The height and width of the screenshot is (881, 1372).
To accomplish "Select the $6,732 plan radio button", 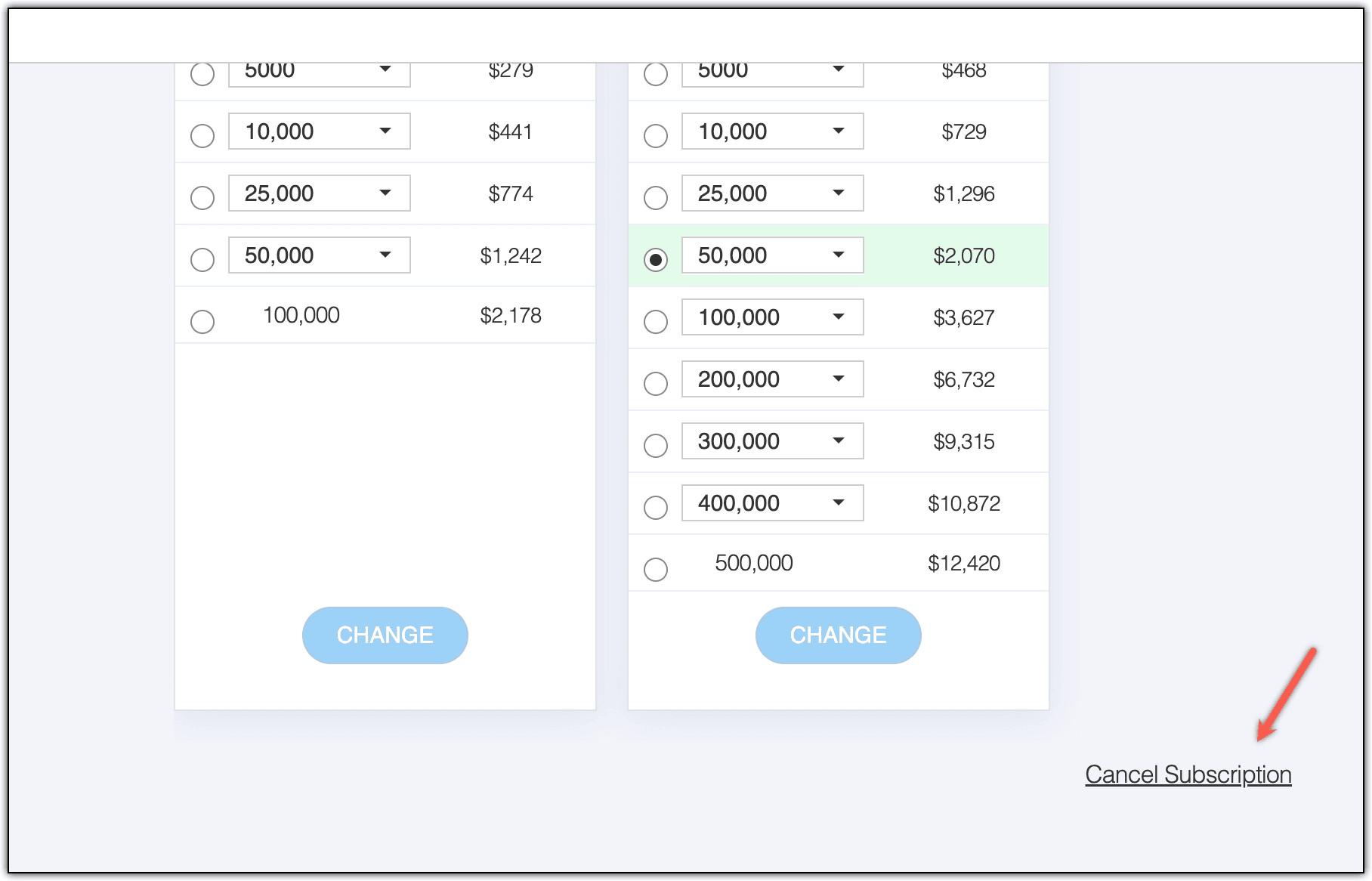I will (656, 384).
